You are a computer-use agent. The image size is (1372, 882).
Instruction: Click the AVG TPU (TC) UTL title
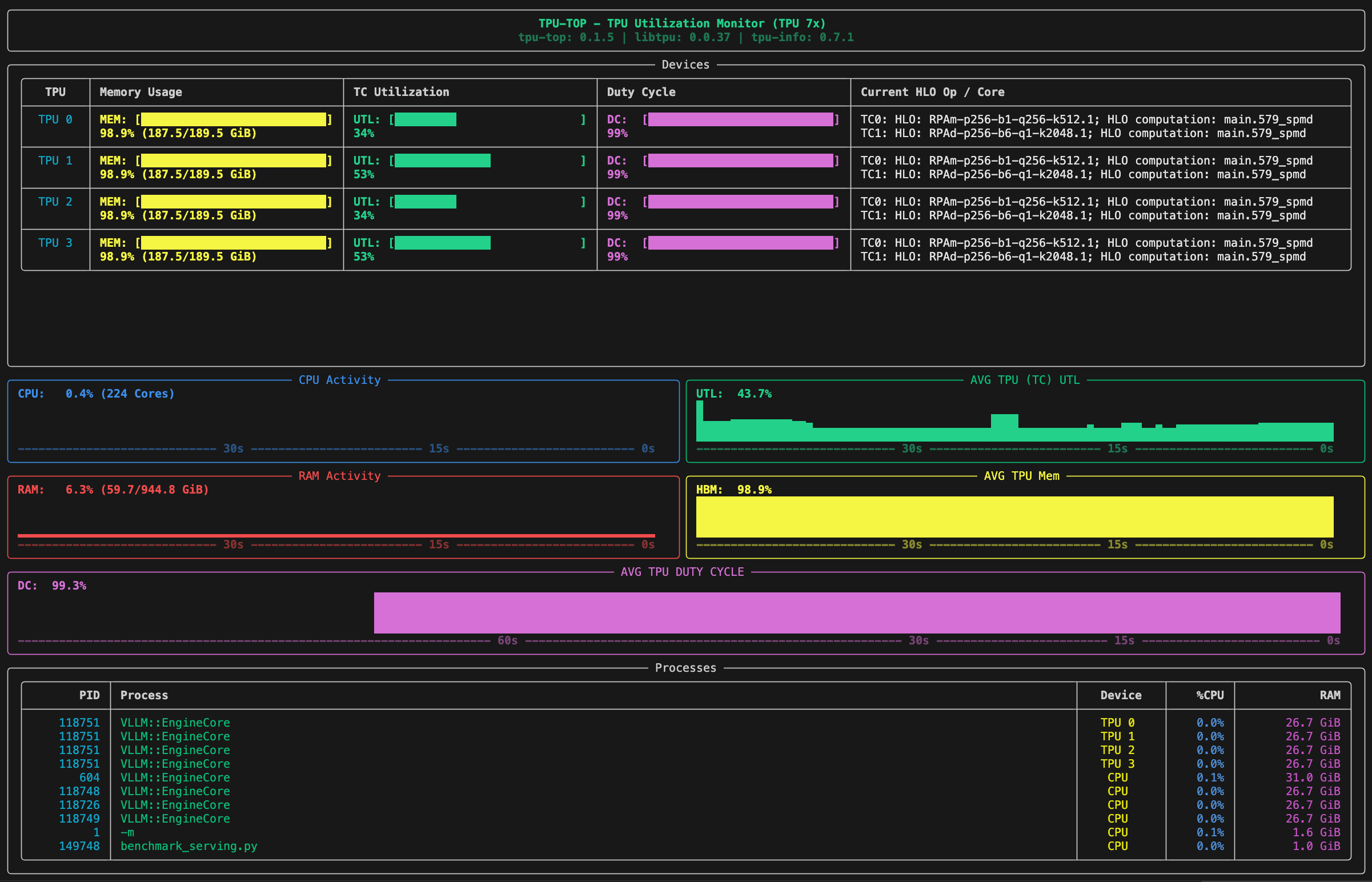tap(1025, 380)
